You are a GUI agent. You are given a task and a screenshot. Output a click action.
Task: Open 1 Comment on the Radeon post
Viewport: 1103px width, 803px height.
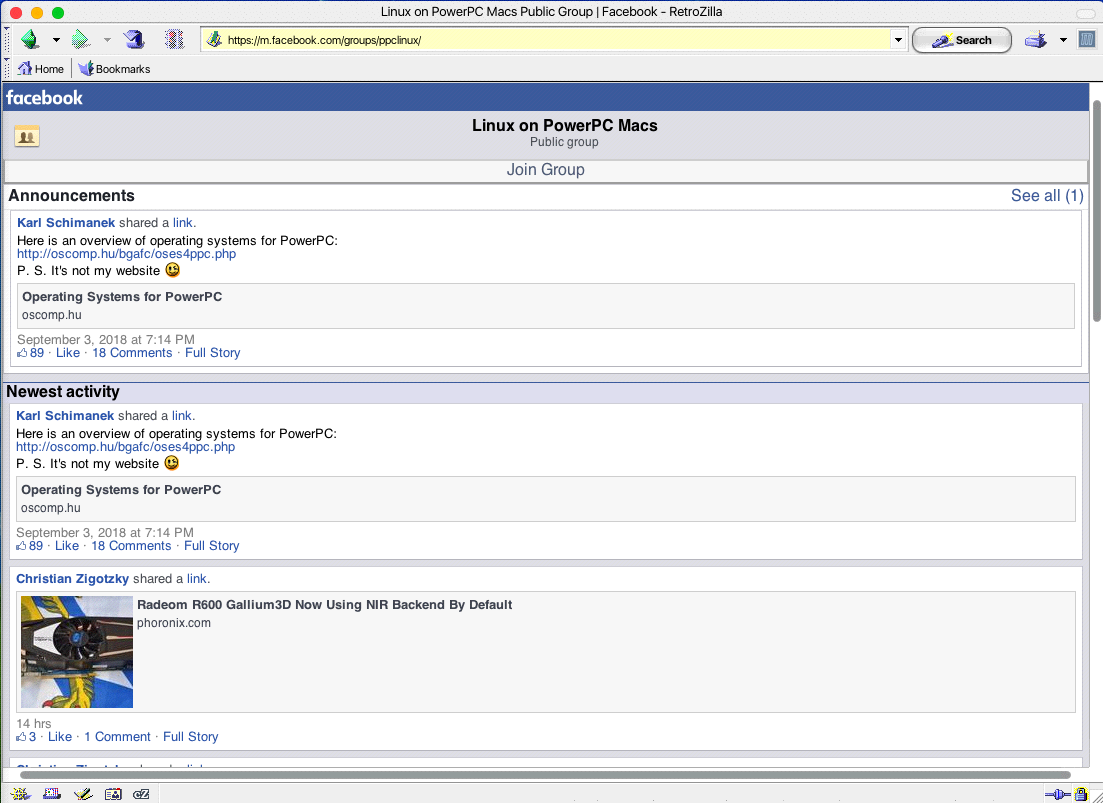117,737
